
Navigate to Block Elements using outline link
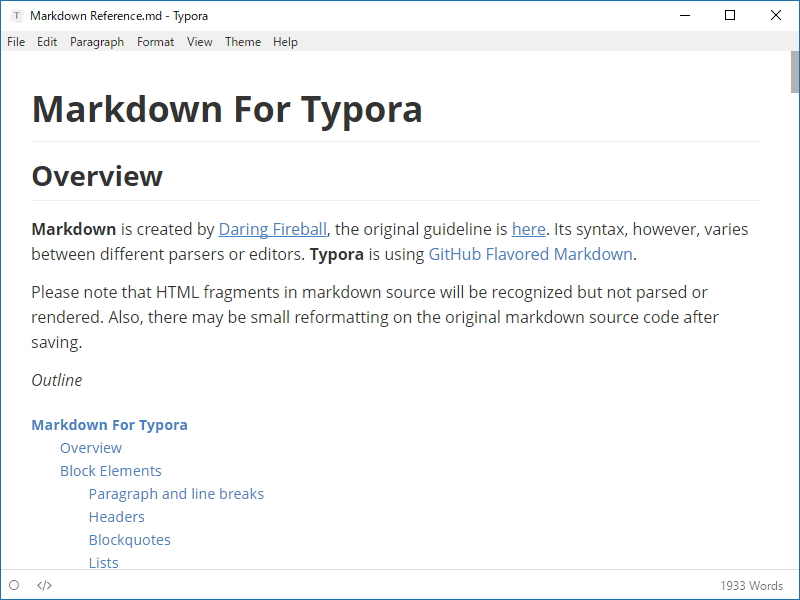pos(110,470)
